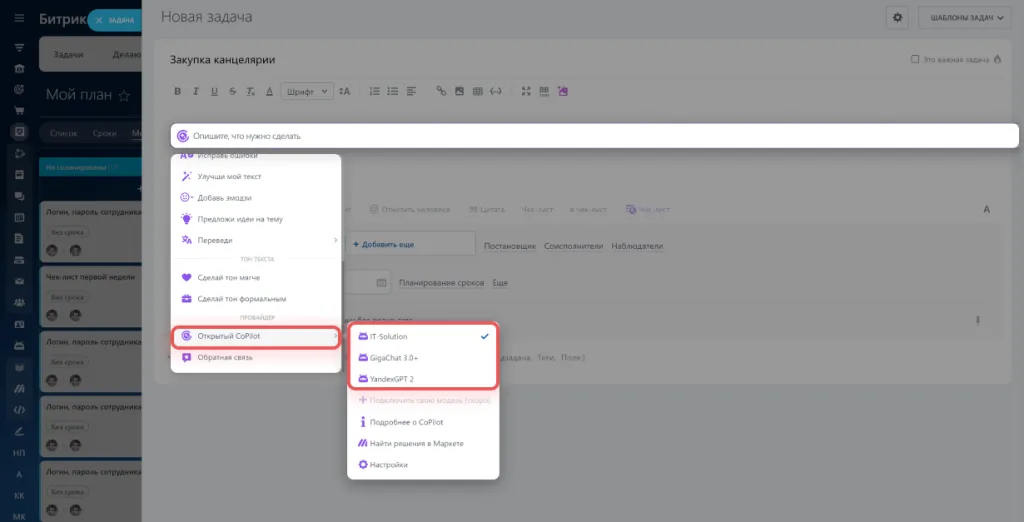This screenshot has width=1024, height=522.
Task: Choose 'Сделай тон формальным' option
Action: coord(242,298)
